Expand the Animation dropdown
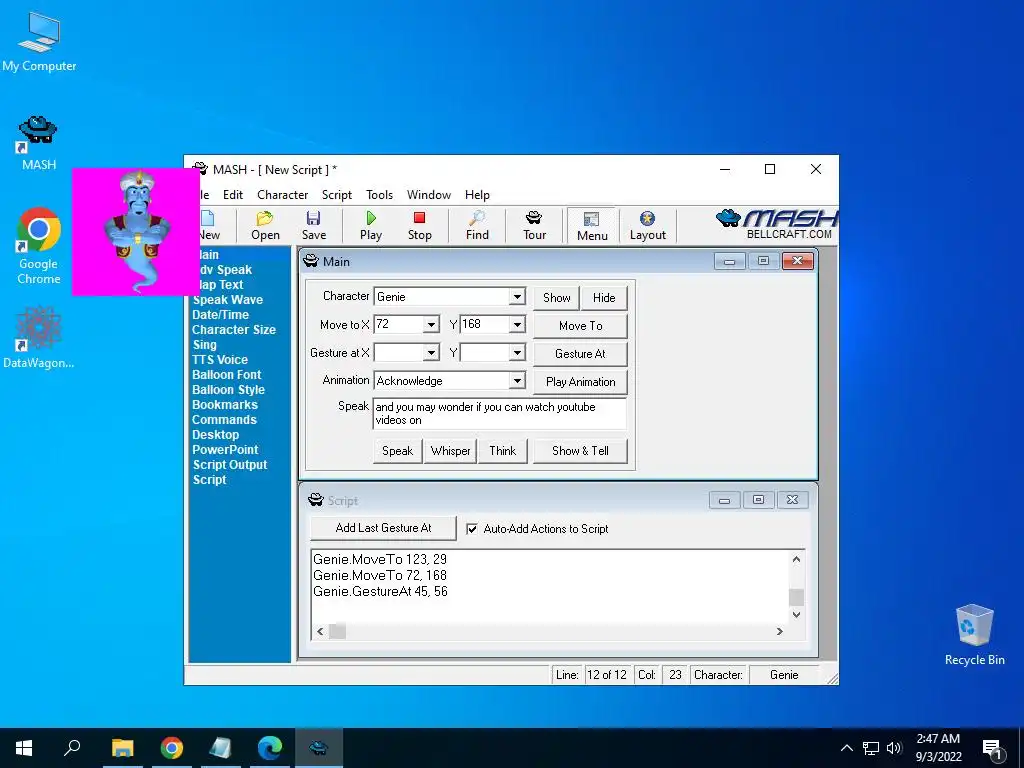 pyautogui.click(x=517, y=381)
